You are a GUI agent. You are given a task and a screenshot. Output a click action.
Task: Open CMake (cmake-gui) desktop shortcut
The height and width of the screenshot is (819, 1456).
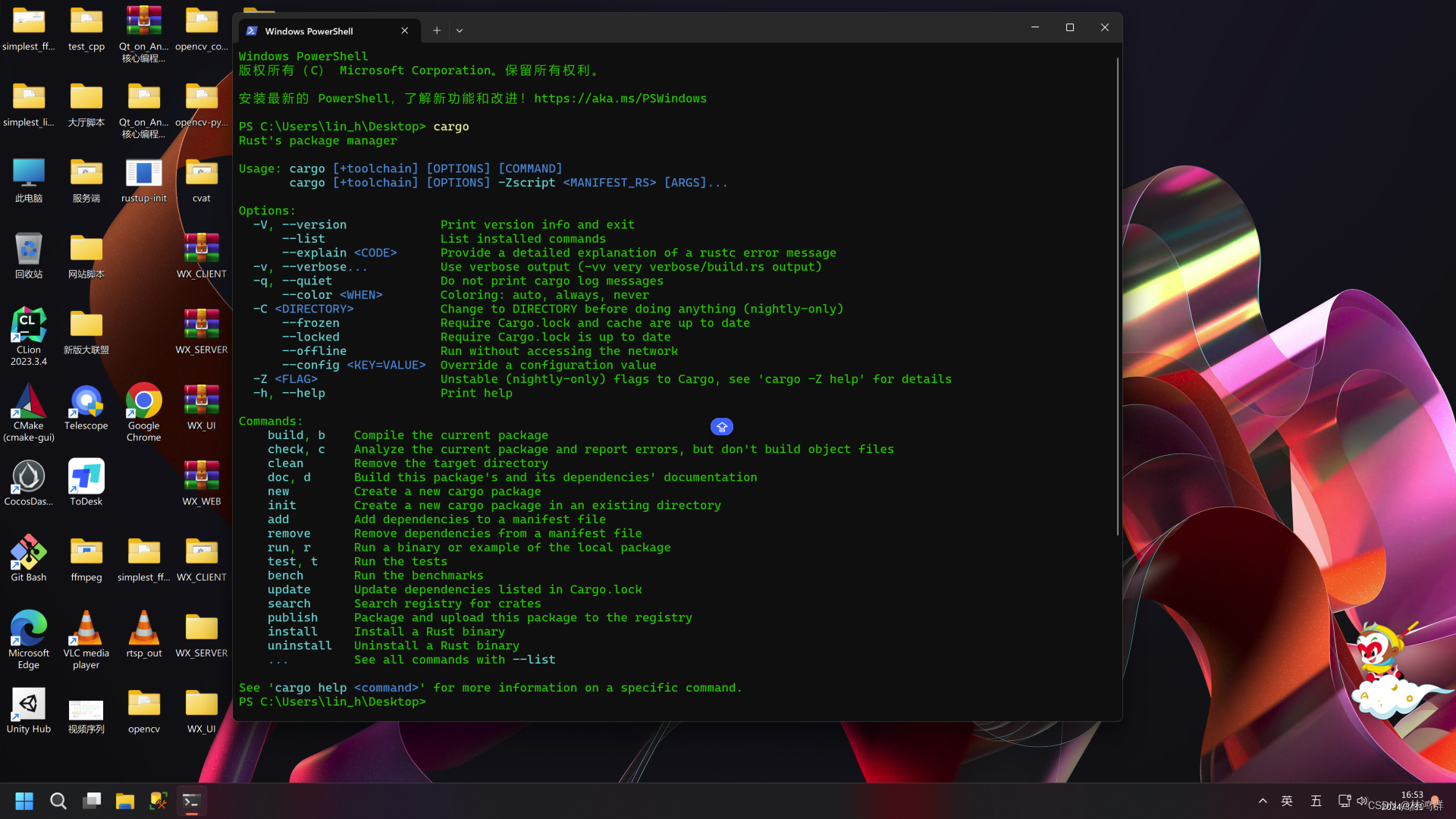pos(28,398)
